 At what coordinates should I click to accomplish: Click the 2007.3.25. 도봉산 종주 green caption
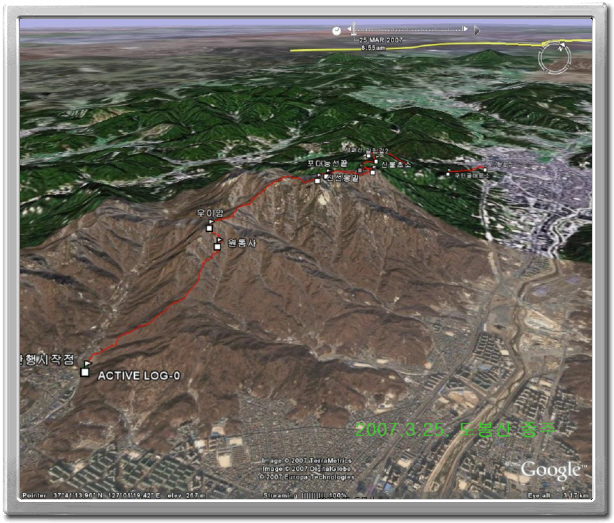click(455, 429)
